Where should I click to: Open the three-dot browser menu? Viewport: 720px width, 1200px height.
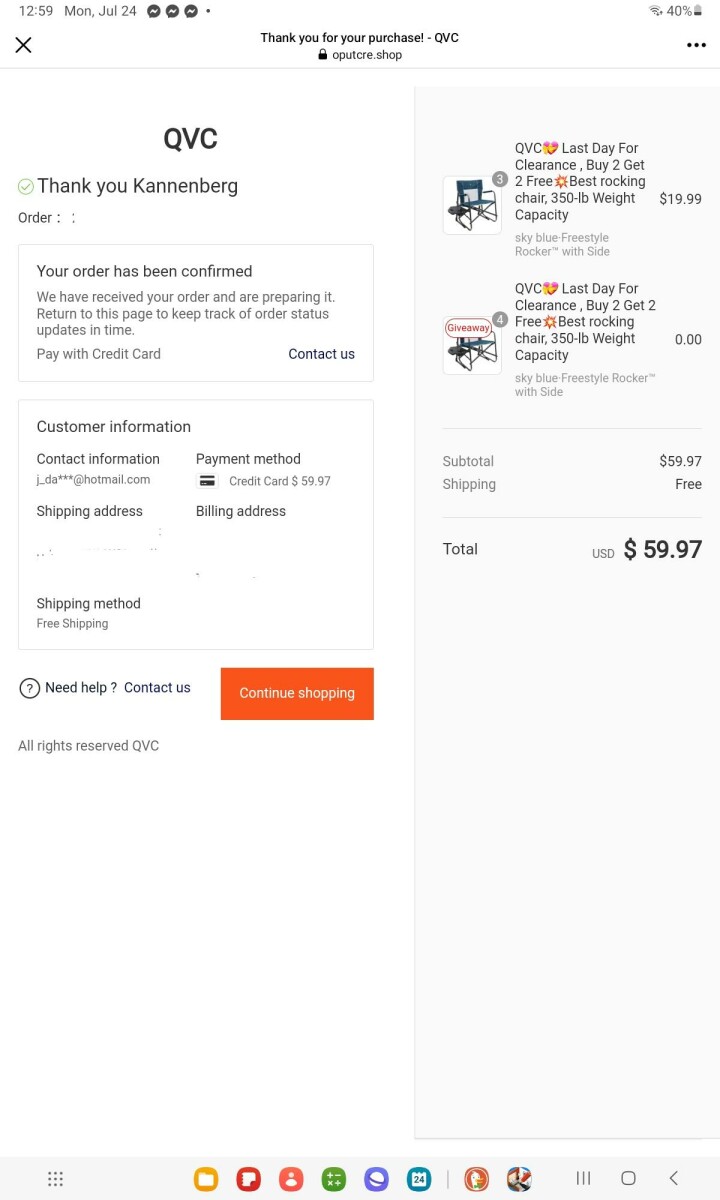(696, 45)
